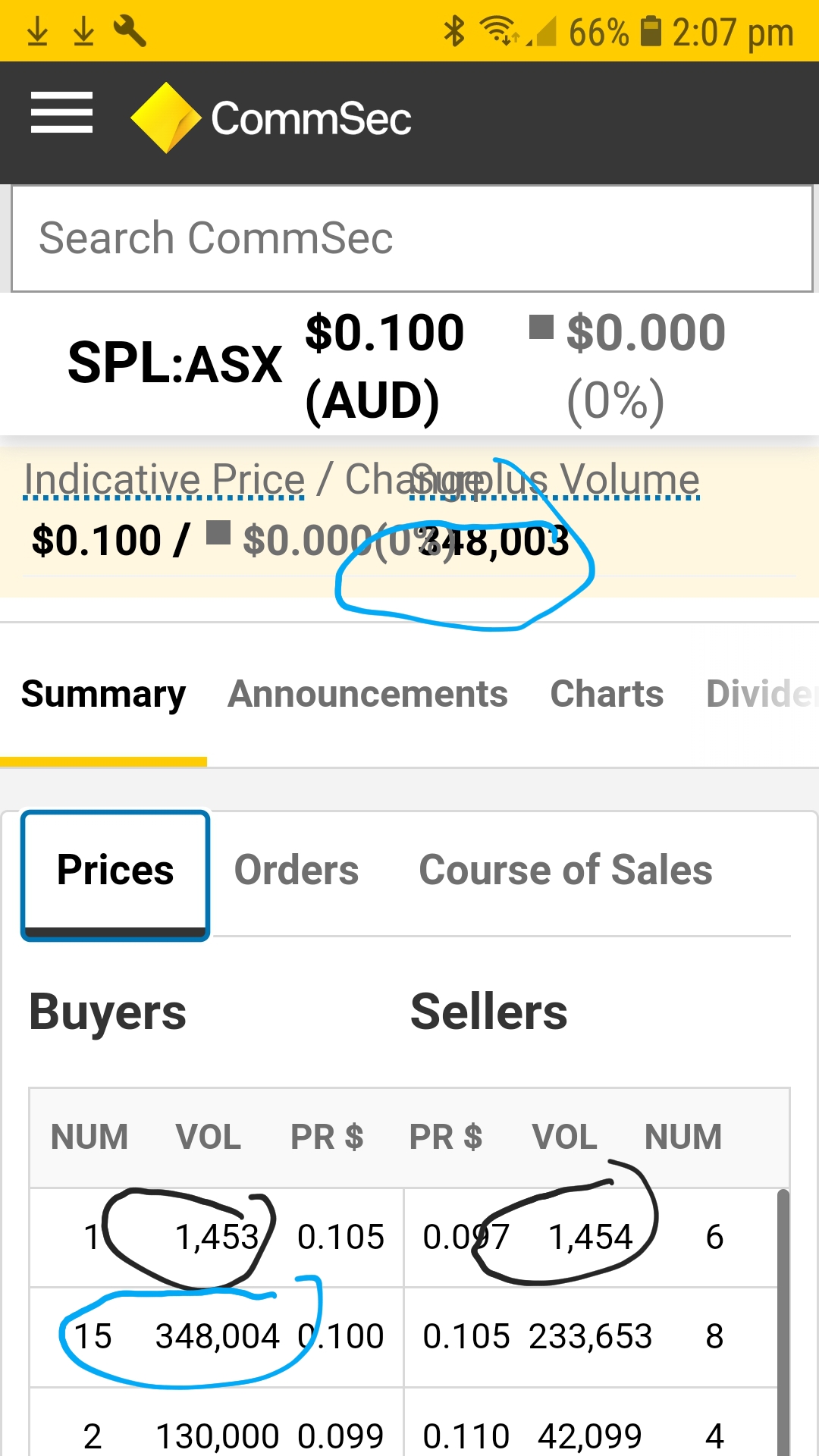Select the Summary tab

click(104, 694)
